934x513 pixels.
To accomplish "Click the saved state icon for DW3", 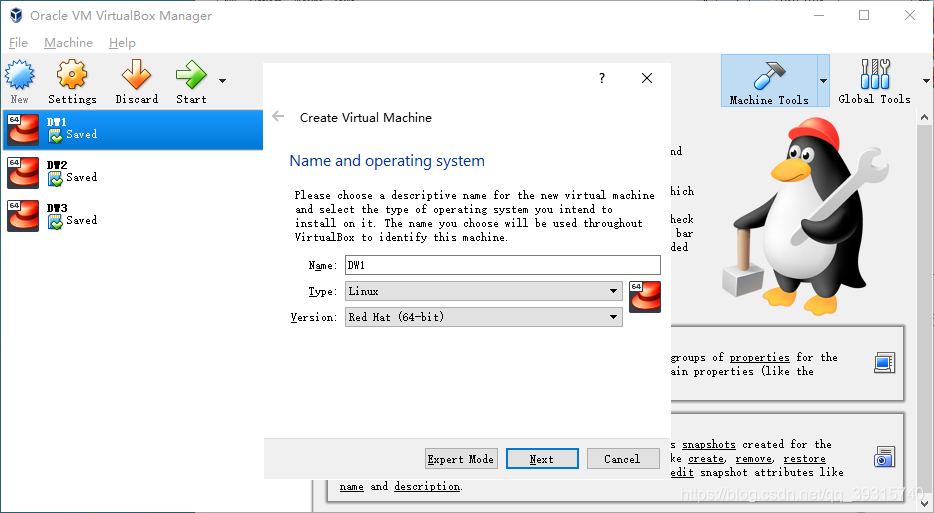I will point(55,222).
